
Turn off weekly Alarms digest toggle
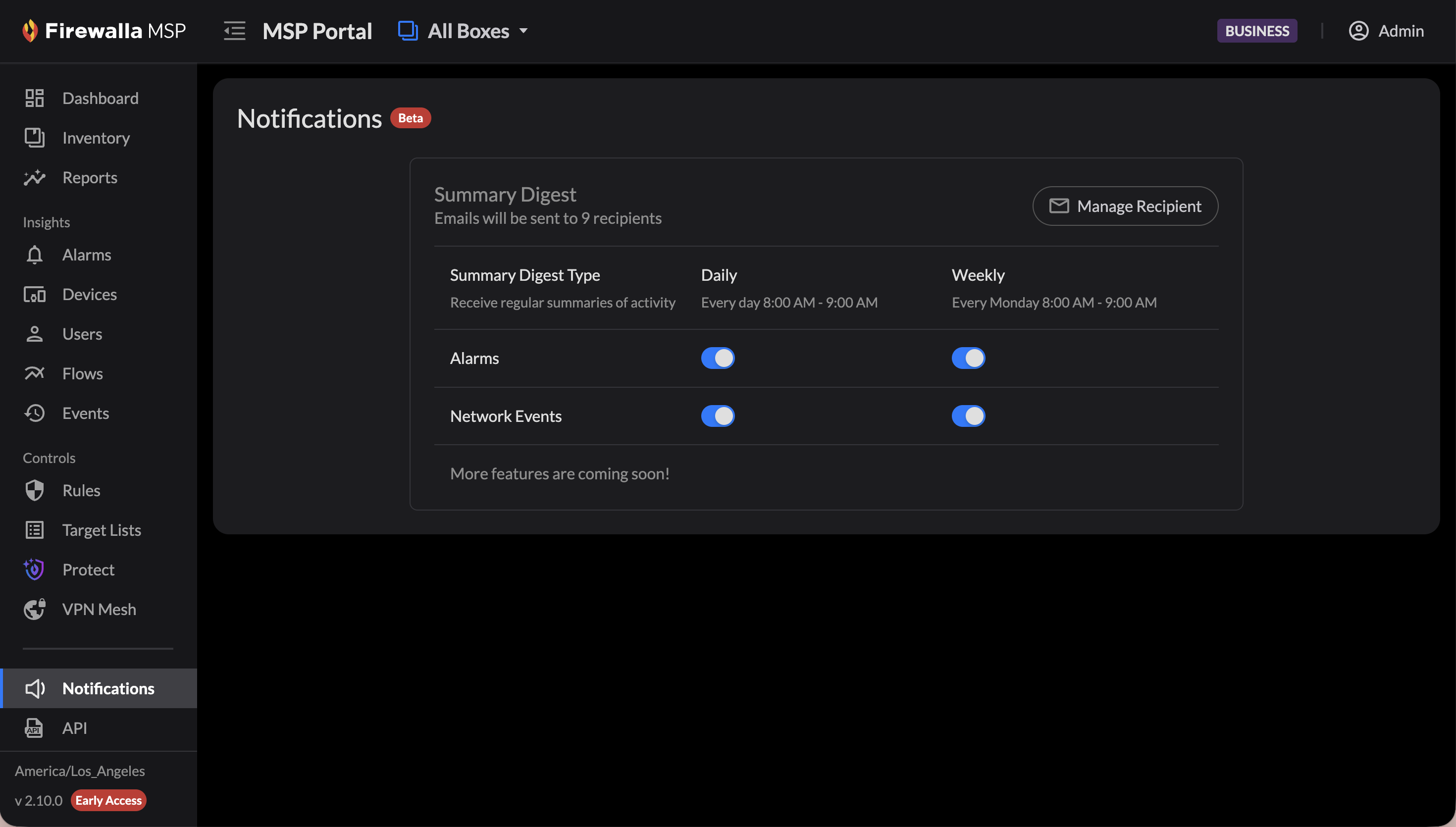[968, 359]
